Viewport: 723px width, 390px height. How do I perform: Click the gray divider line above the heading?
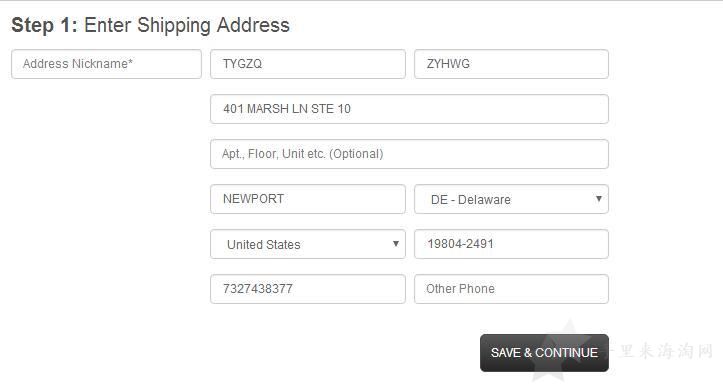[x=362, y=0]
